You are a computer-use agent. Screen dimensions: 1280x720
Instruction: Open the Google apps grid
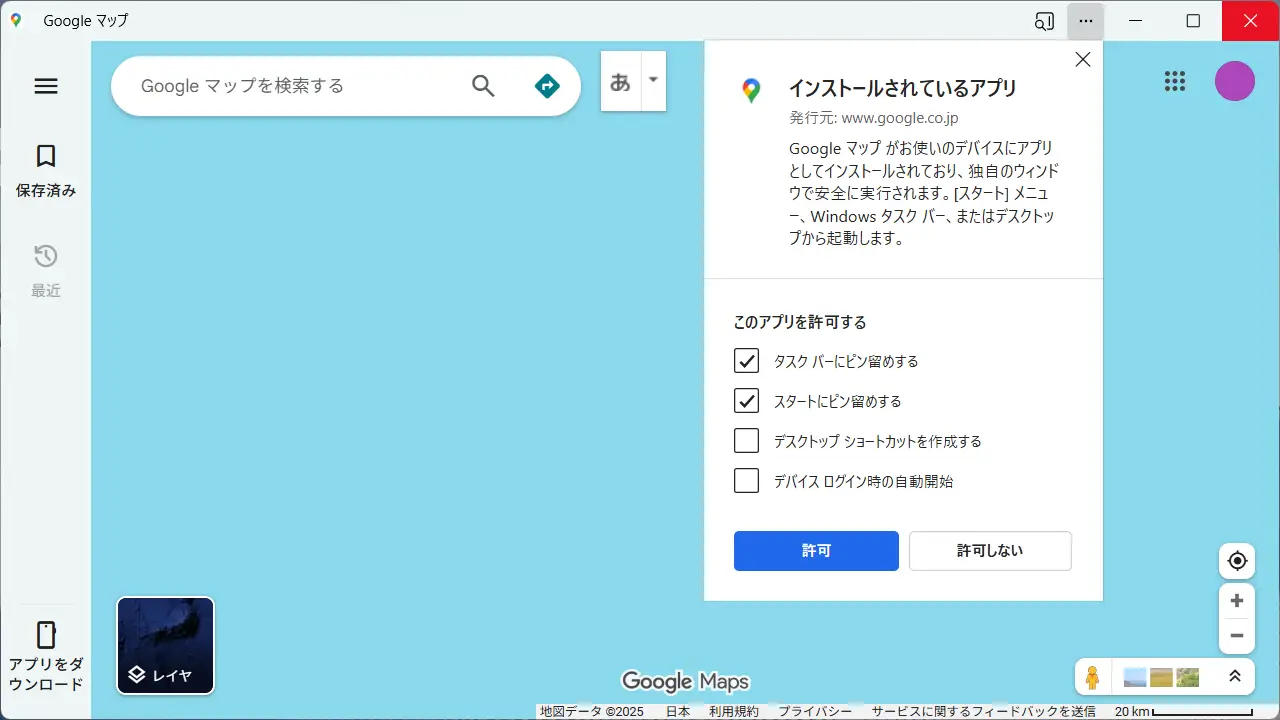click(x=1175, y=82)
